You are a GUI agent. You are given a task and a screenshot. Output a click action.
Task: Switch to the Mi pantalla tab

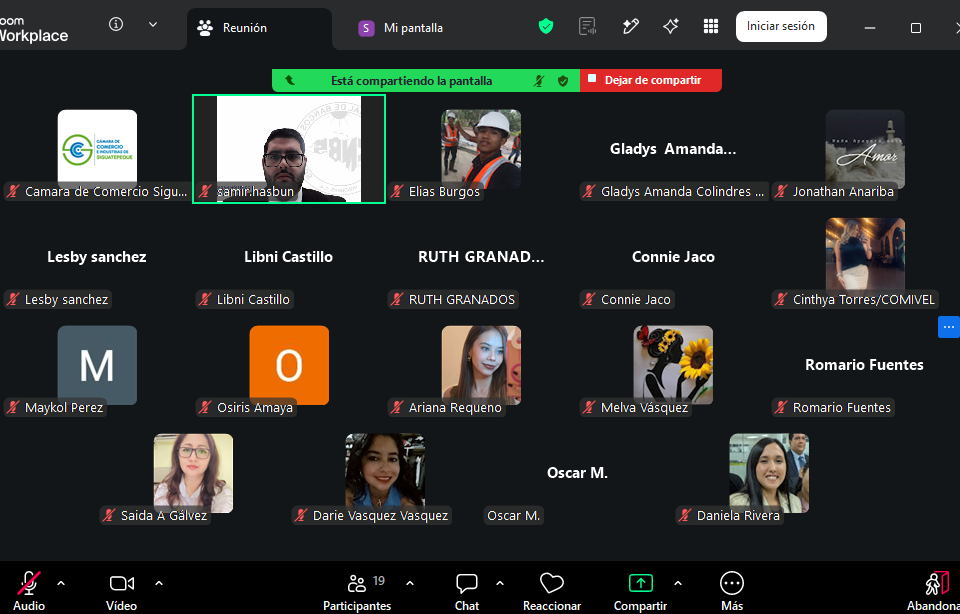(400, 28)
